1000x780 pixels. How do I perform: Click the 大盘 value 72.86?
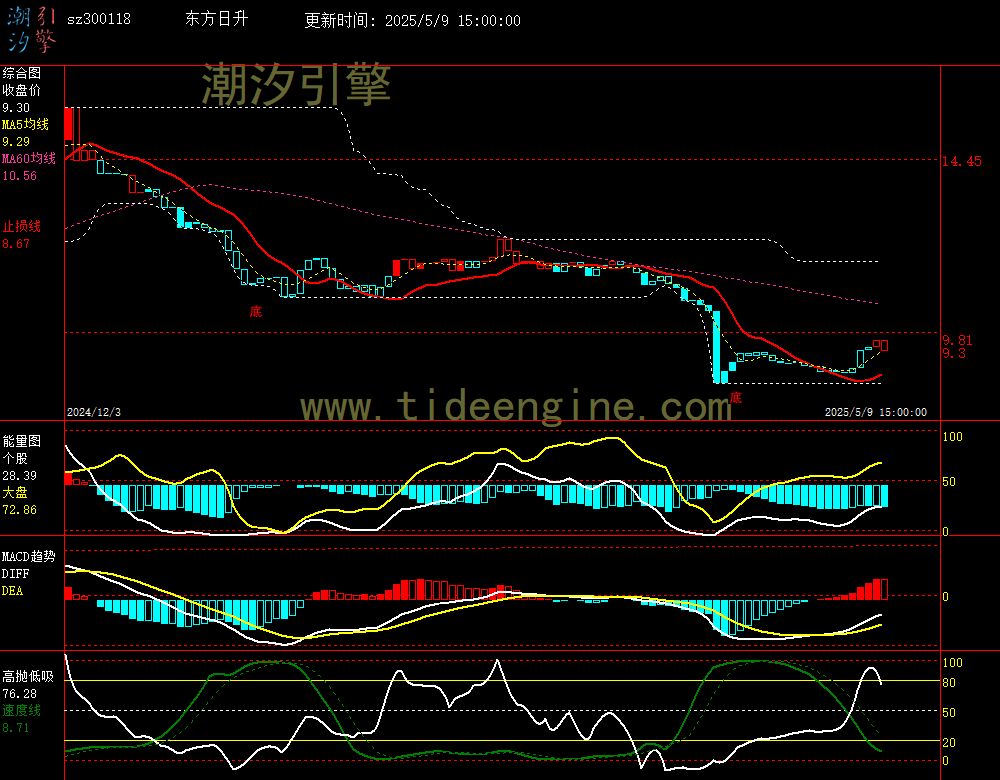[19, 510]
